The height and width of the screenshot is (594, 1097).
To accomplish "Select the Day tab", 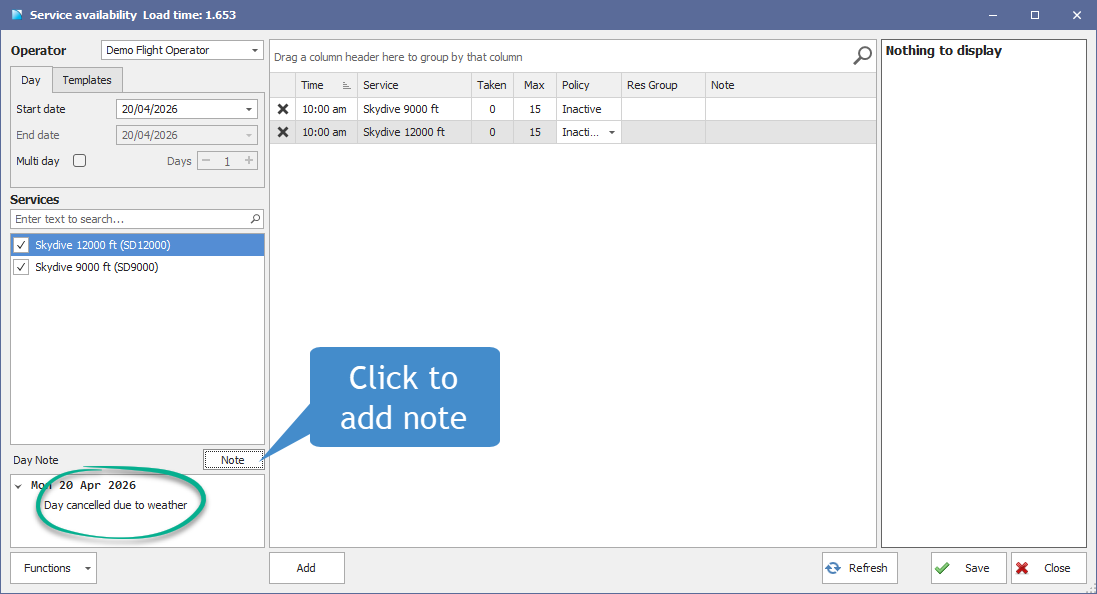I will (31, 80).
